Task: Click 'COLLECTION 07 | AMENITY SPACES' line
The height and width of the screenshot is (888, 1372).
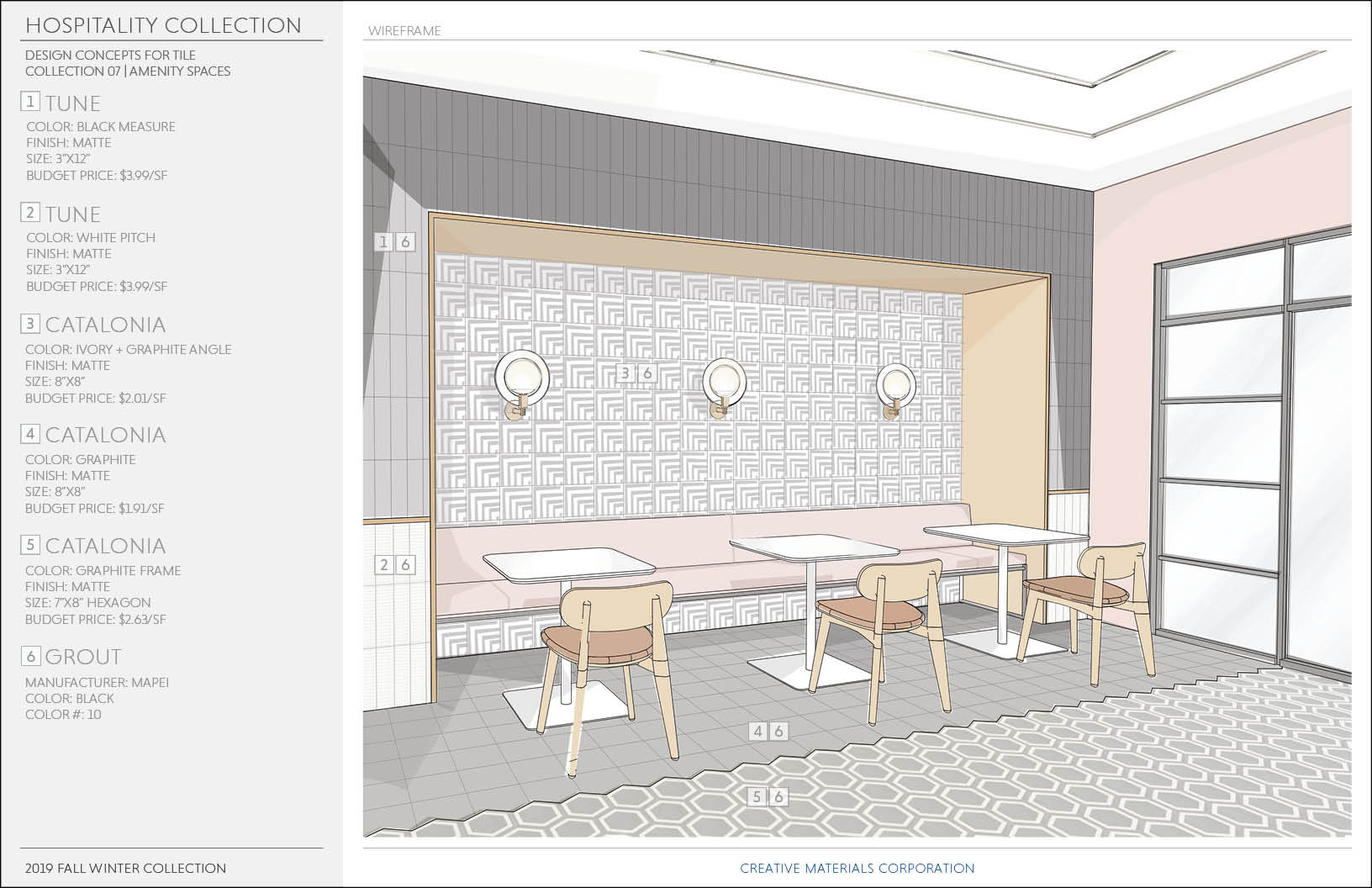Action: pyautogui.click(x=128, y=71)
